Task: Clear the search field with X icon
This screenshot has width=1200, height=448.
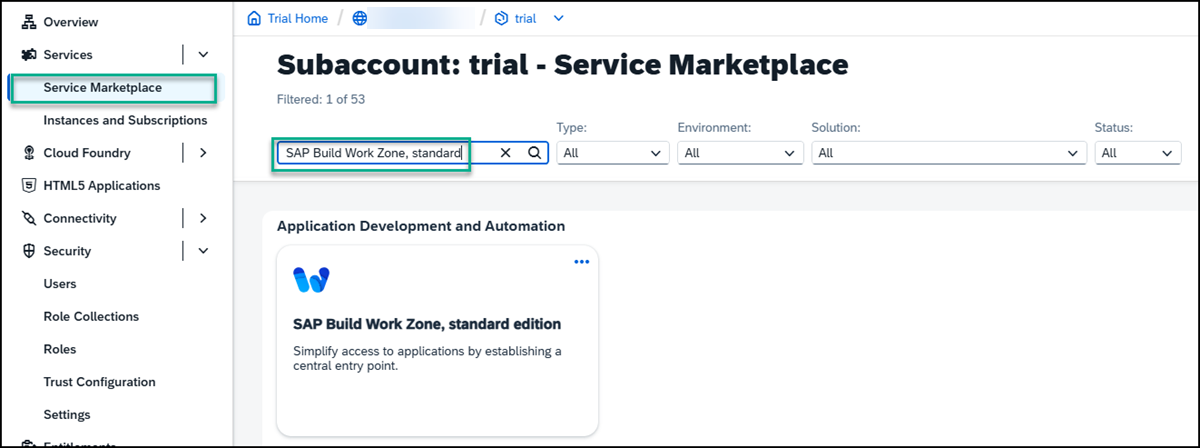Action: tap(505, 153)
